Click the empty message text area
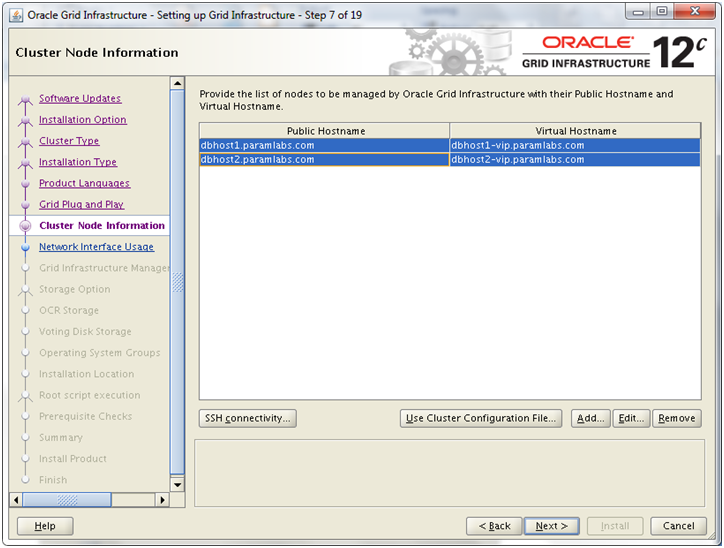The image size is (724, 548). [449, 473]
